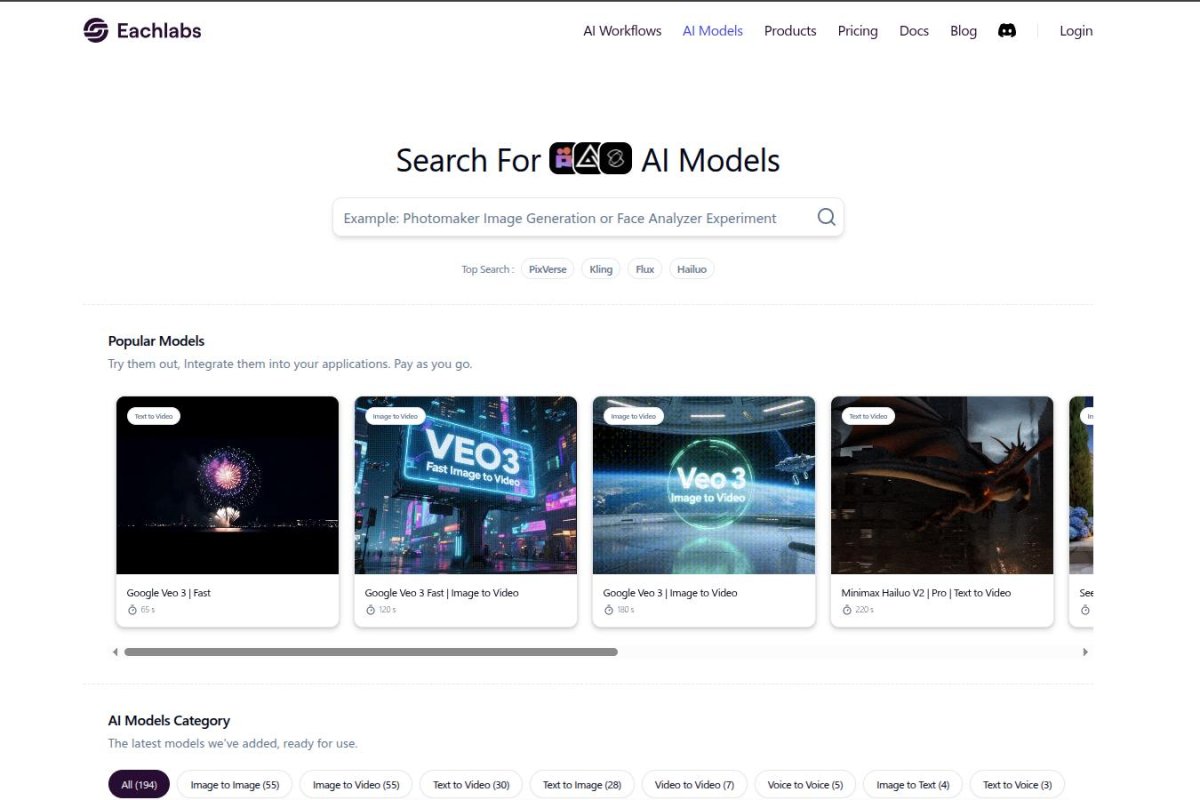Toggle the Video to Video (7) filter

click(694, 784)
